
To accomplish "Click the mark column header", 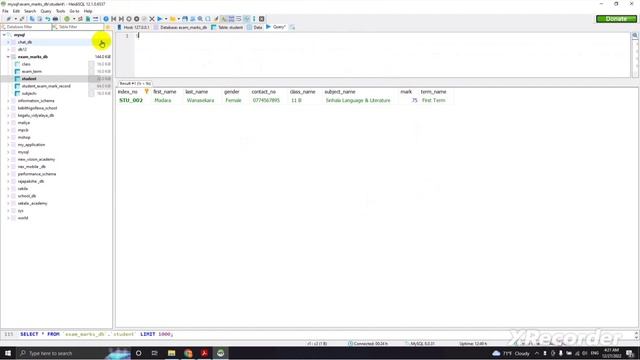I will [x=406, y=92].
